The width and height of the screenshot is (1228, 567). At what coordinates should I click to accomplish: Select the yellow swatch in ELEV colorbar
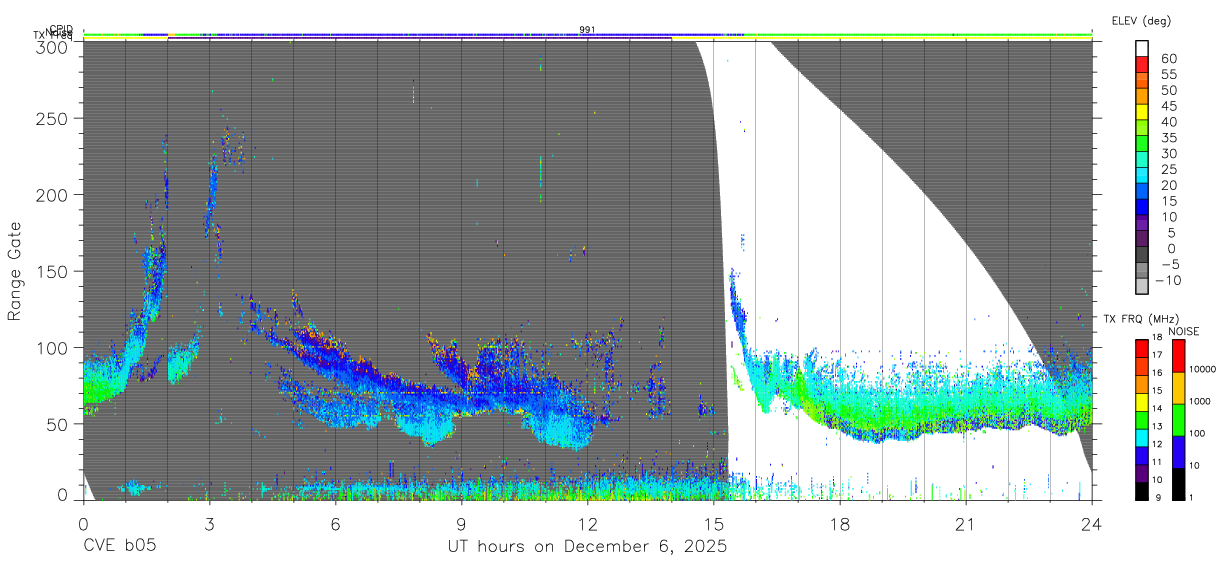[x=1141, y=114]
